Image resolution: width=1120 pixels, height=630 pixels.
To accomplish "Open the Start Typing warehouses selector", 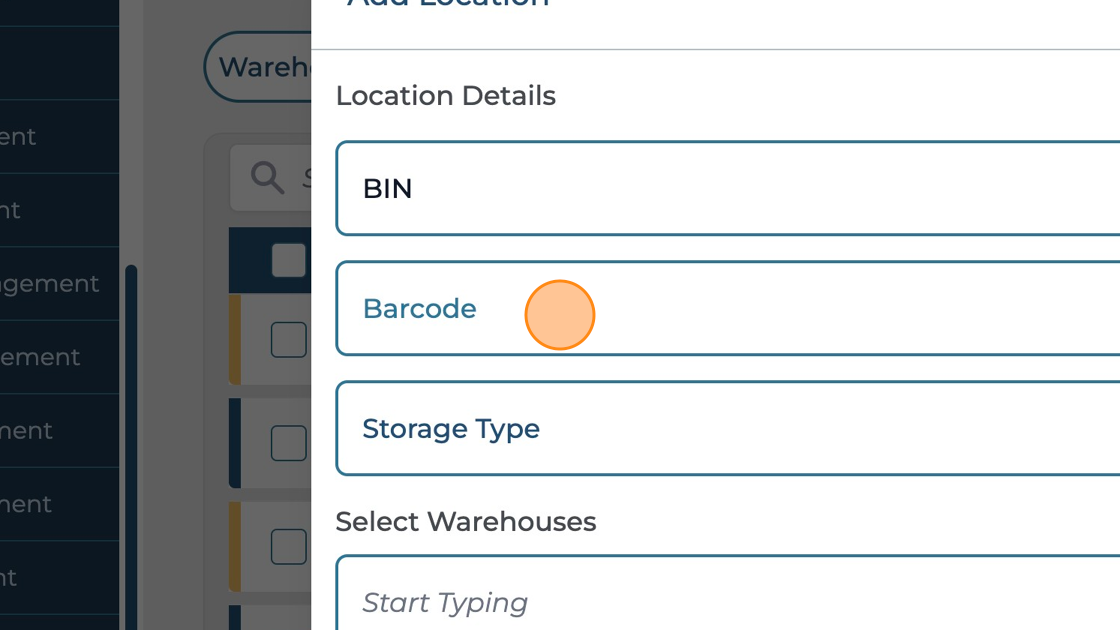I will (x=728, y=600).
